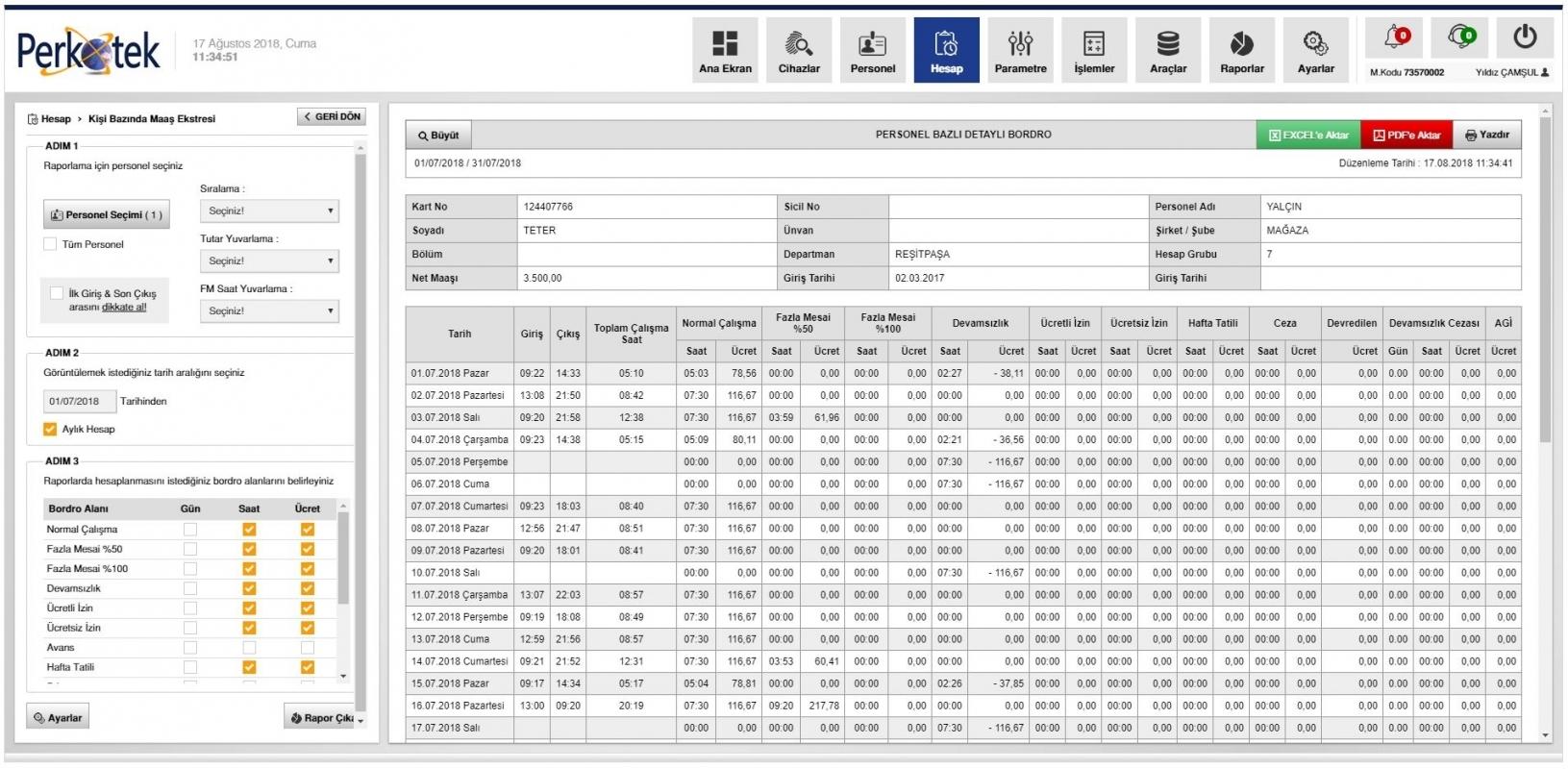1568x769 pixels.
Task: Uncheck the Aylık Hesap checkbox
Action: tap(50, 429)
